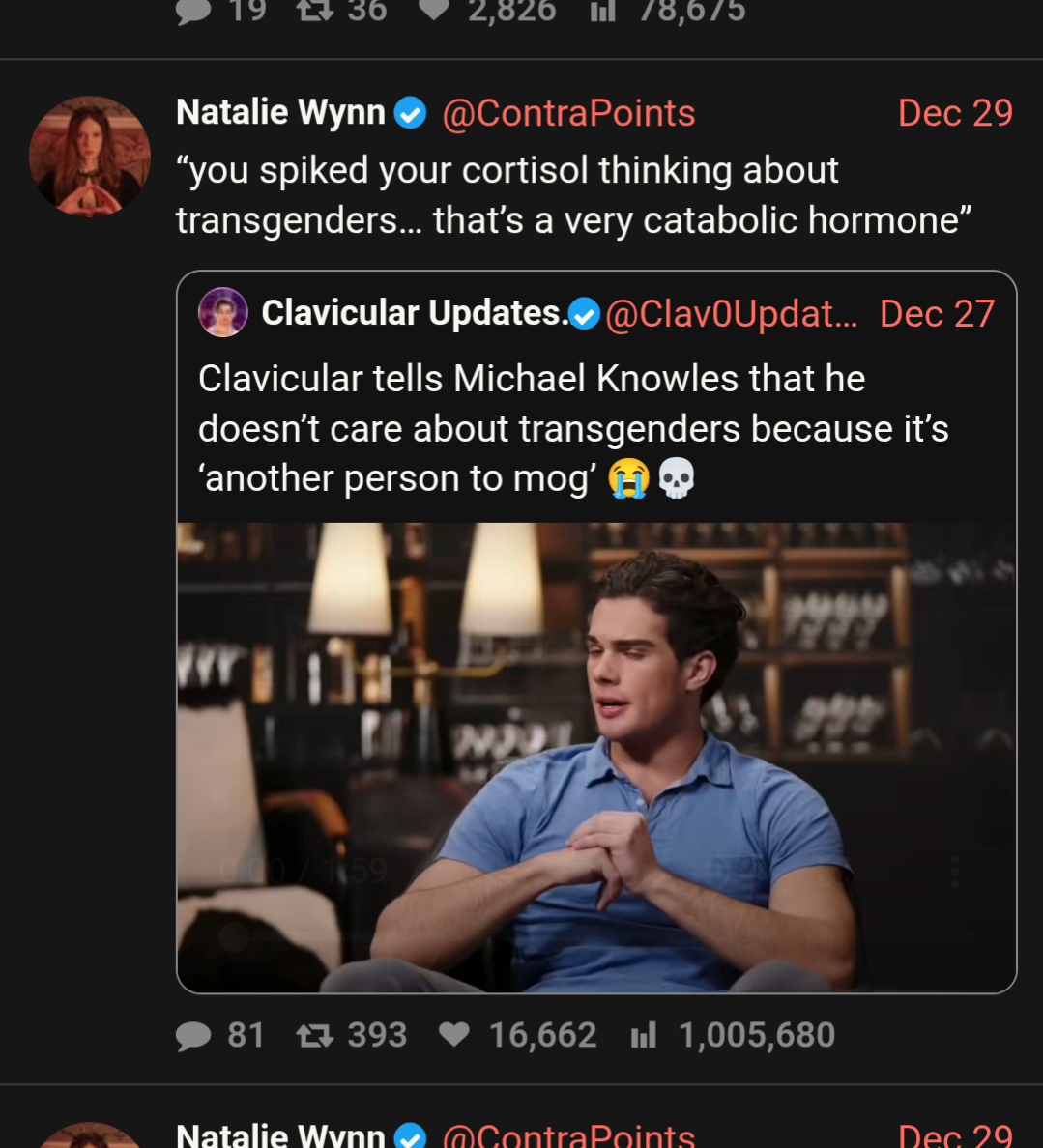Like the tweet with 16,662 hearts

click(453, 1035)
